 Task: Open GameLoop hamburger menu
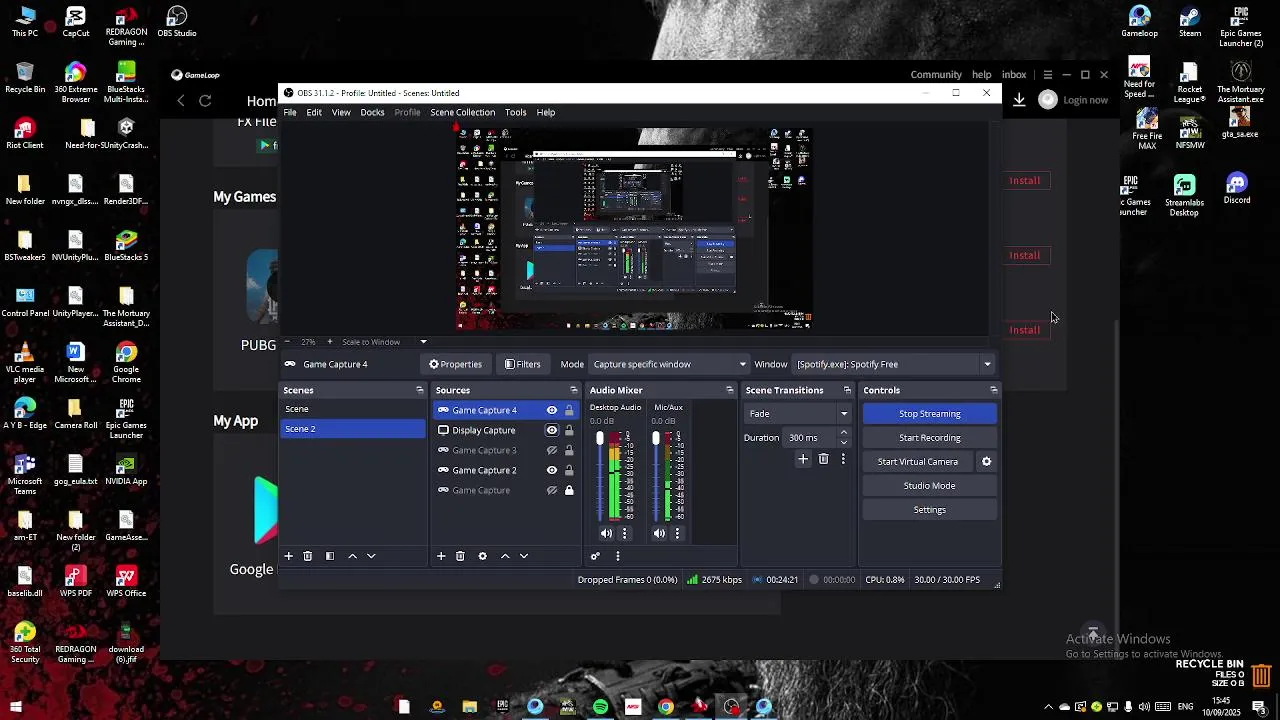1047,75
